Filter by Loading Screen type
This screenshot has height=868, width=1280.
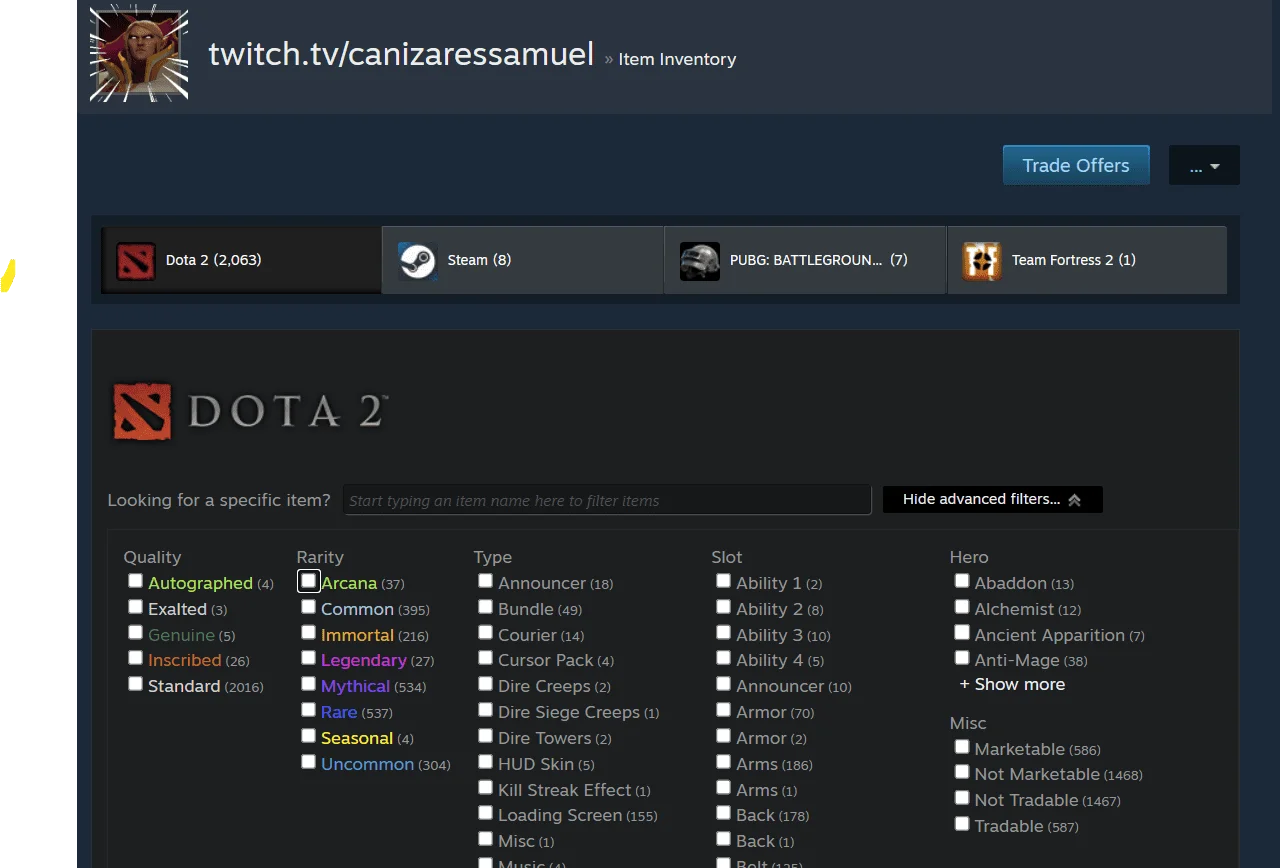tap(485, 814)
